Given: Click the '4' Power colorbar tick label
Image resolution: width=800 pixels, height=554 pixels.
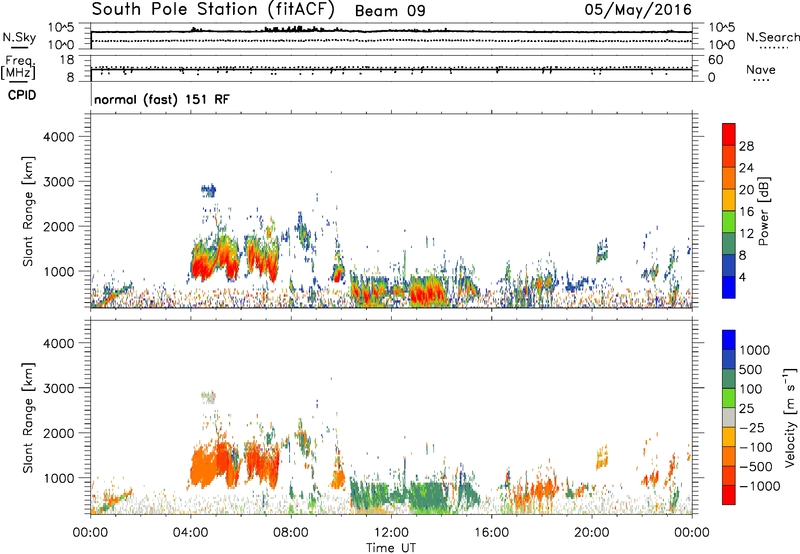Looking at the screenshot, I should (x=743, y=278).
